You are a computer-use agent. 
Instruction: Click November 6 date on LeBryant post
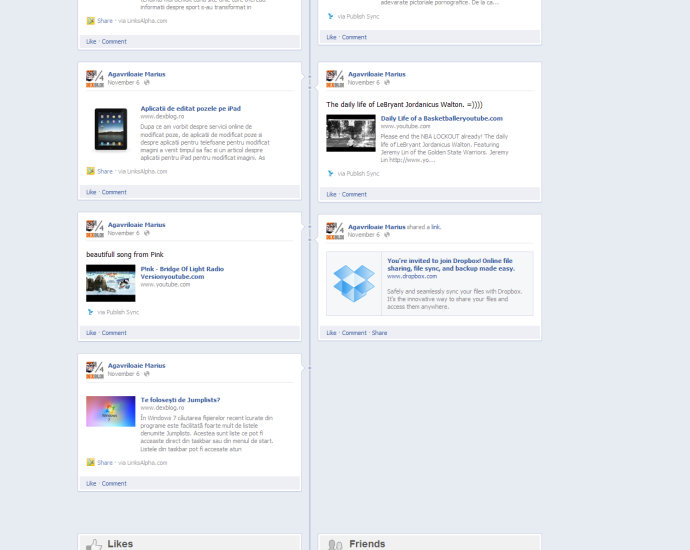(364, 82)
